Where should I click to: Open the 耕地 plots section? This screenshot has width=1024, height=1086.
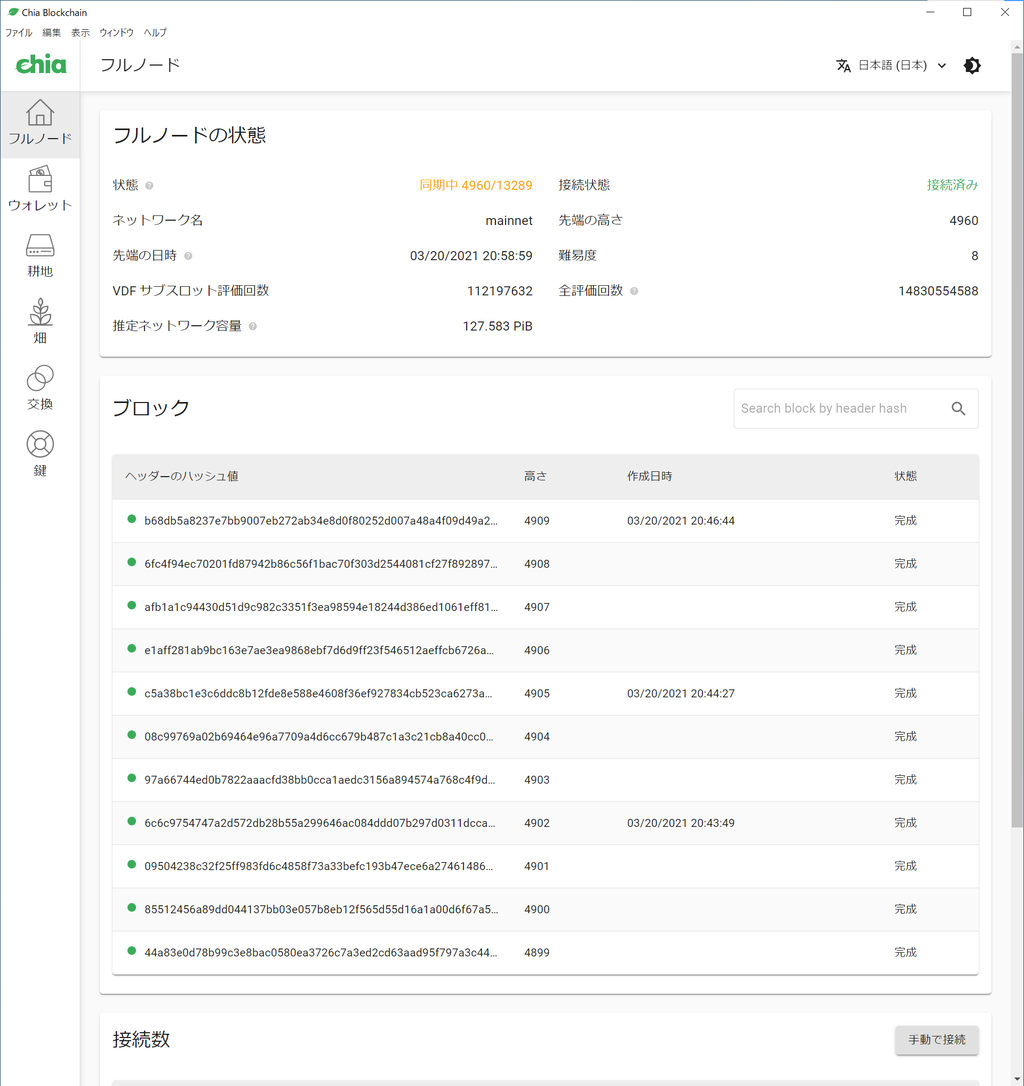pos(40,256)
